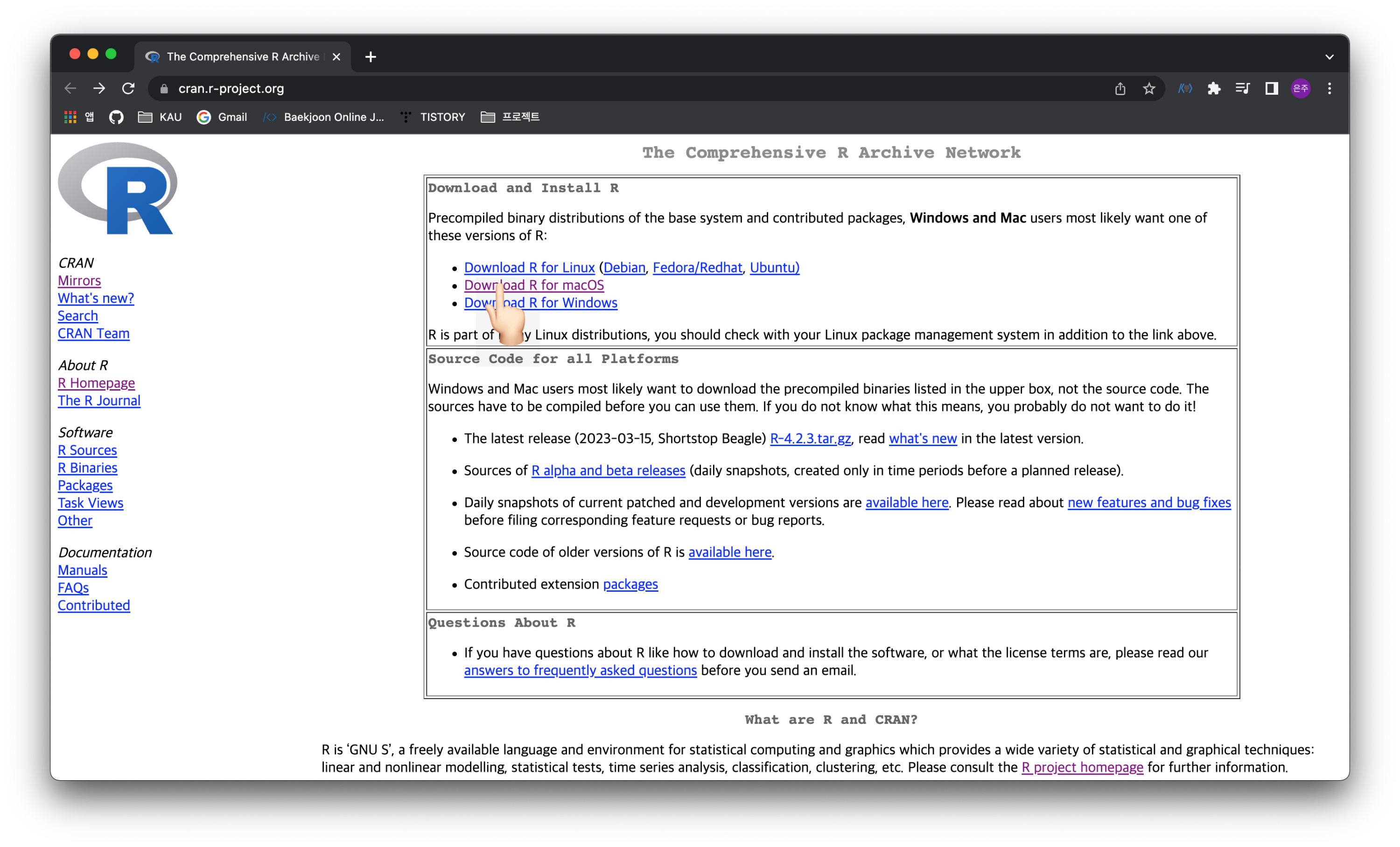Open the KAU bookmarks folder
Screen dimensions: 1400x847
160,117
